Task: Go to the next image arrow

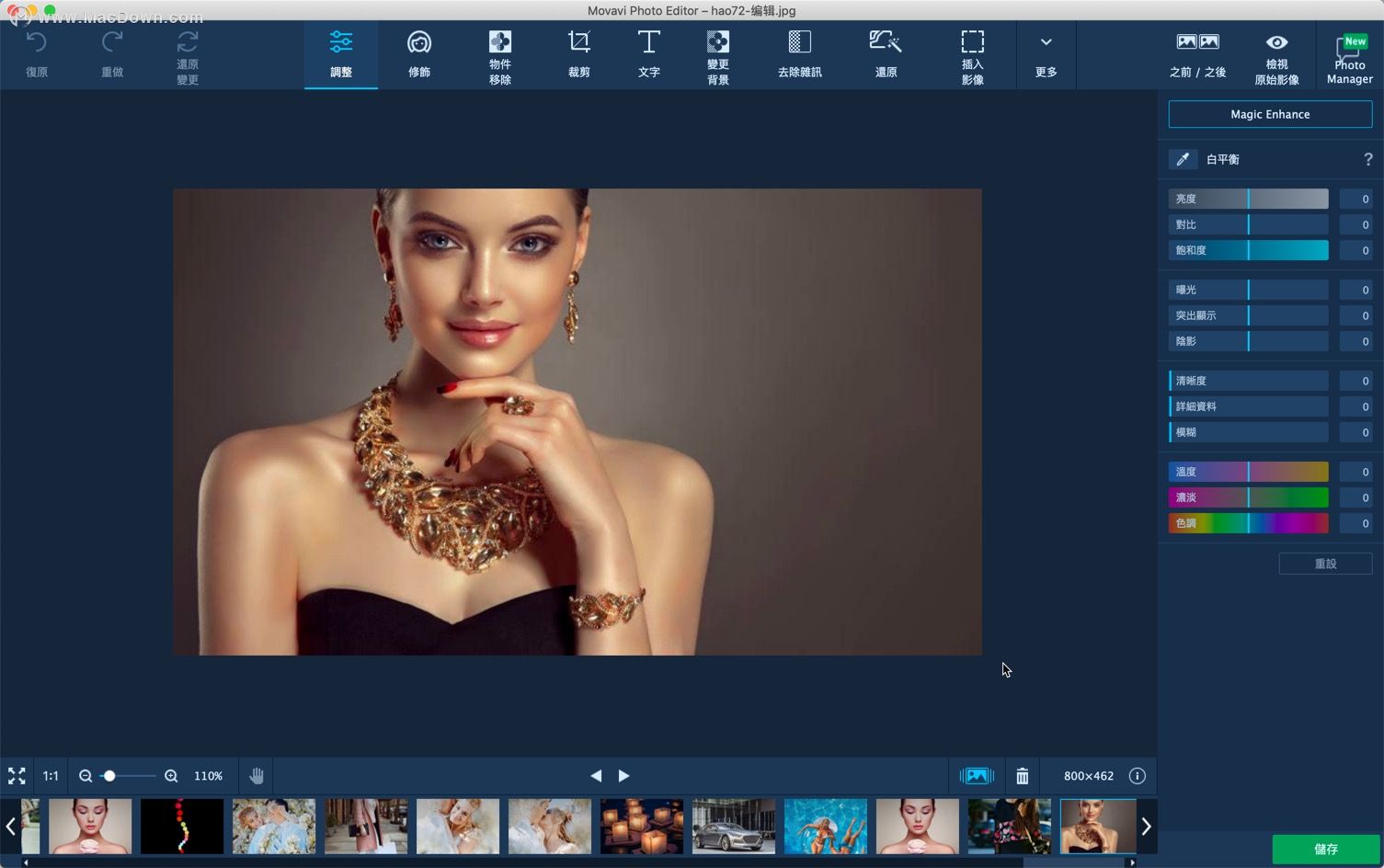Action: point(623,776)
